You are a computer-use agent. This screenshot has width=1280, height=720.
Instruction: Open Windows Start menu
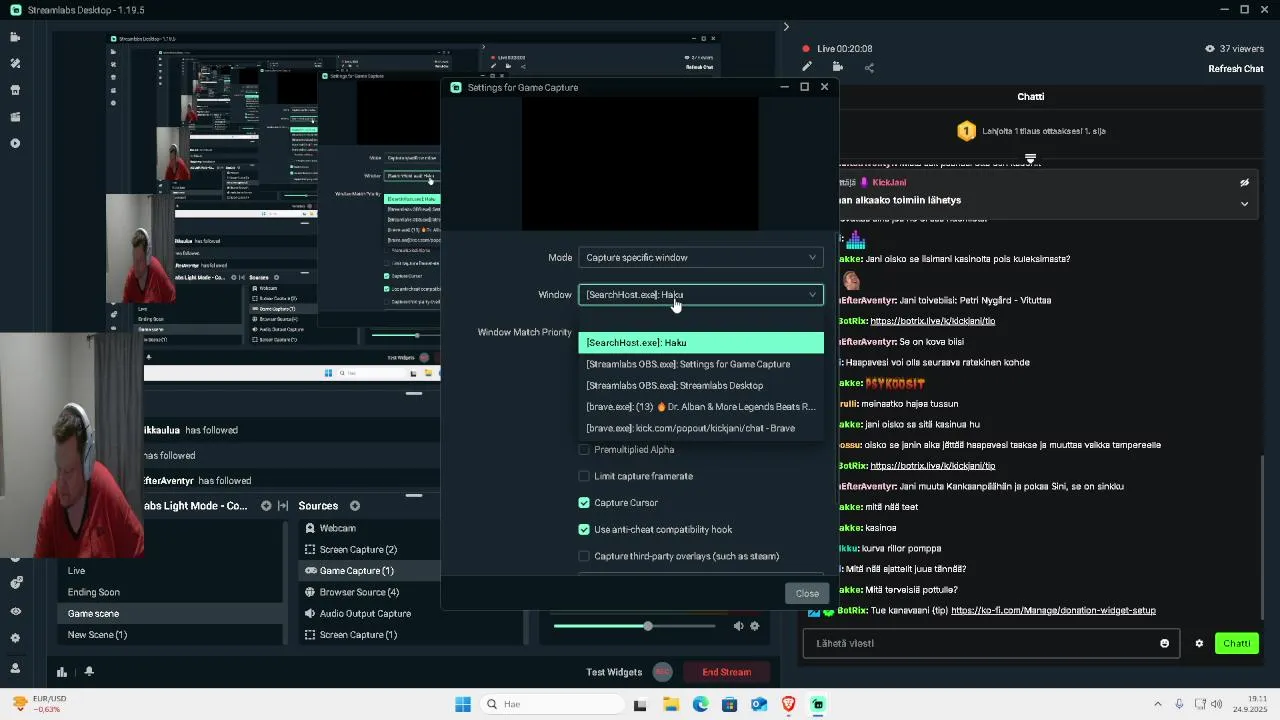click(463, 704)
